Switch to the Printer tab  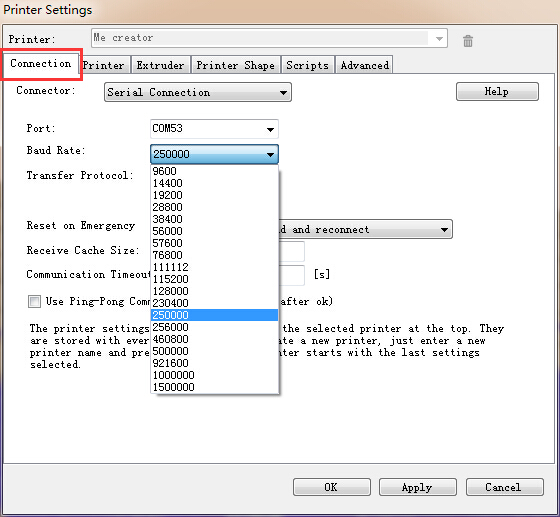click(x=104, y=65)
